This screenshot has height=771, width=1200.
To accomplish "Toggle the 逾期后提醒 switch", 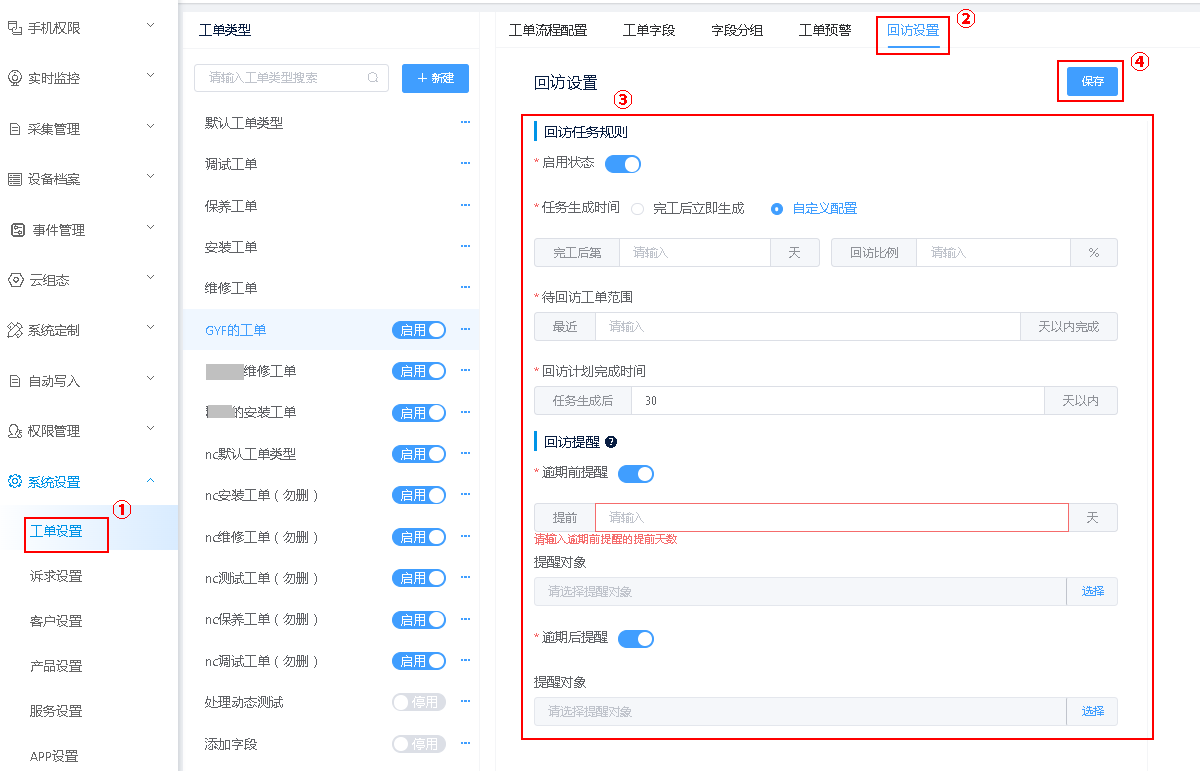I will click(x=636, y=638).
